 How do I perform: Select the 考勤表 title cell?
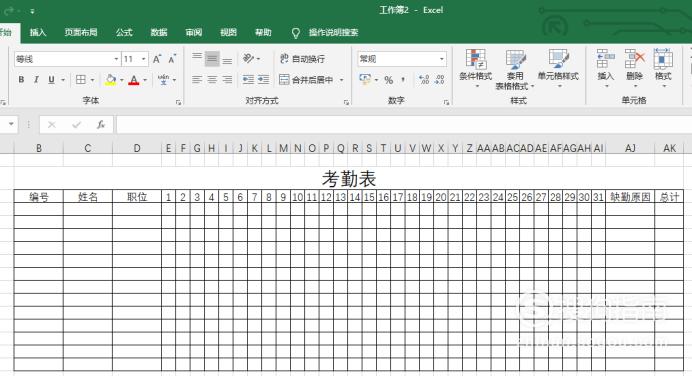pos(349,178)
